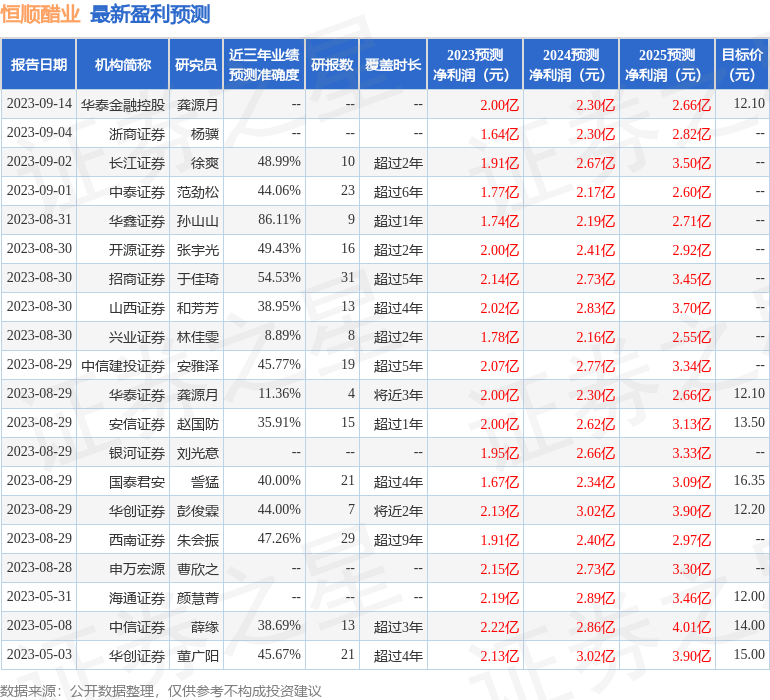Image resolution: width=770 pixels, height=700 pixels.
Task: Select the 机构简称 column header
Action: click(123, 64)
